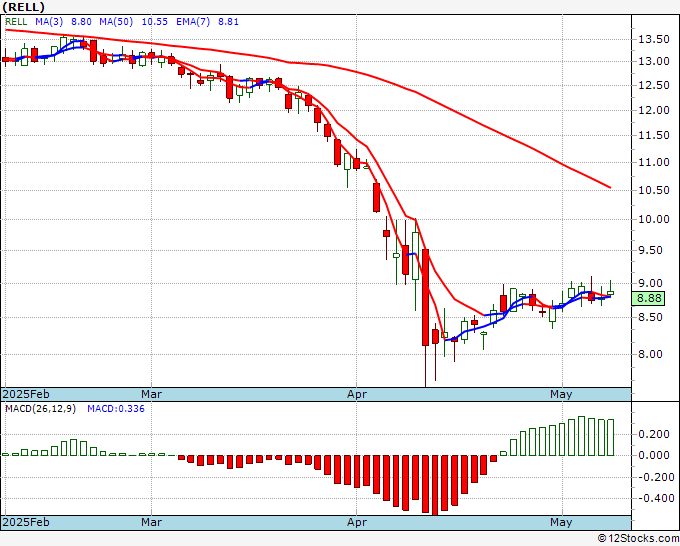Select the MA(3) legend label
Viewport: 680px width, 546px height.
click(49, 22)
